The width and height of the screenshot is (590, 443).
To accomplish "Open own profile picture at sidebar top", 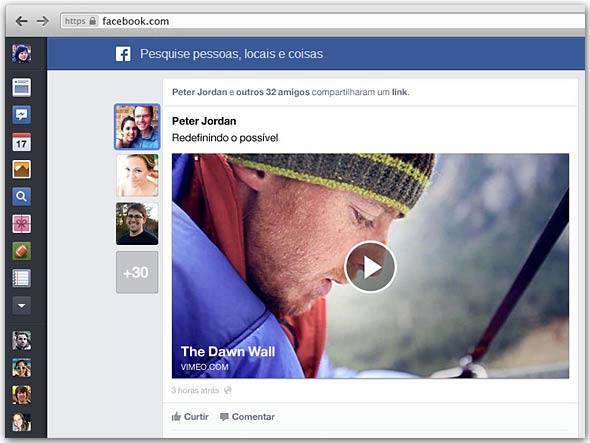I will [x=21, y=53].
